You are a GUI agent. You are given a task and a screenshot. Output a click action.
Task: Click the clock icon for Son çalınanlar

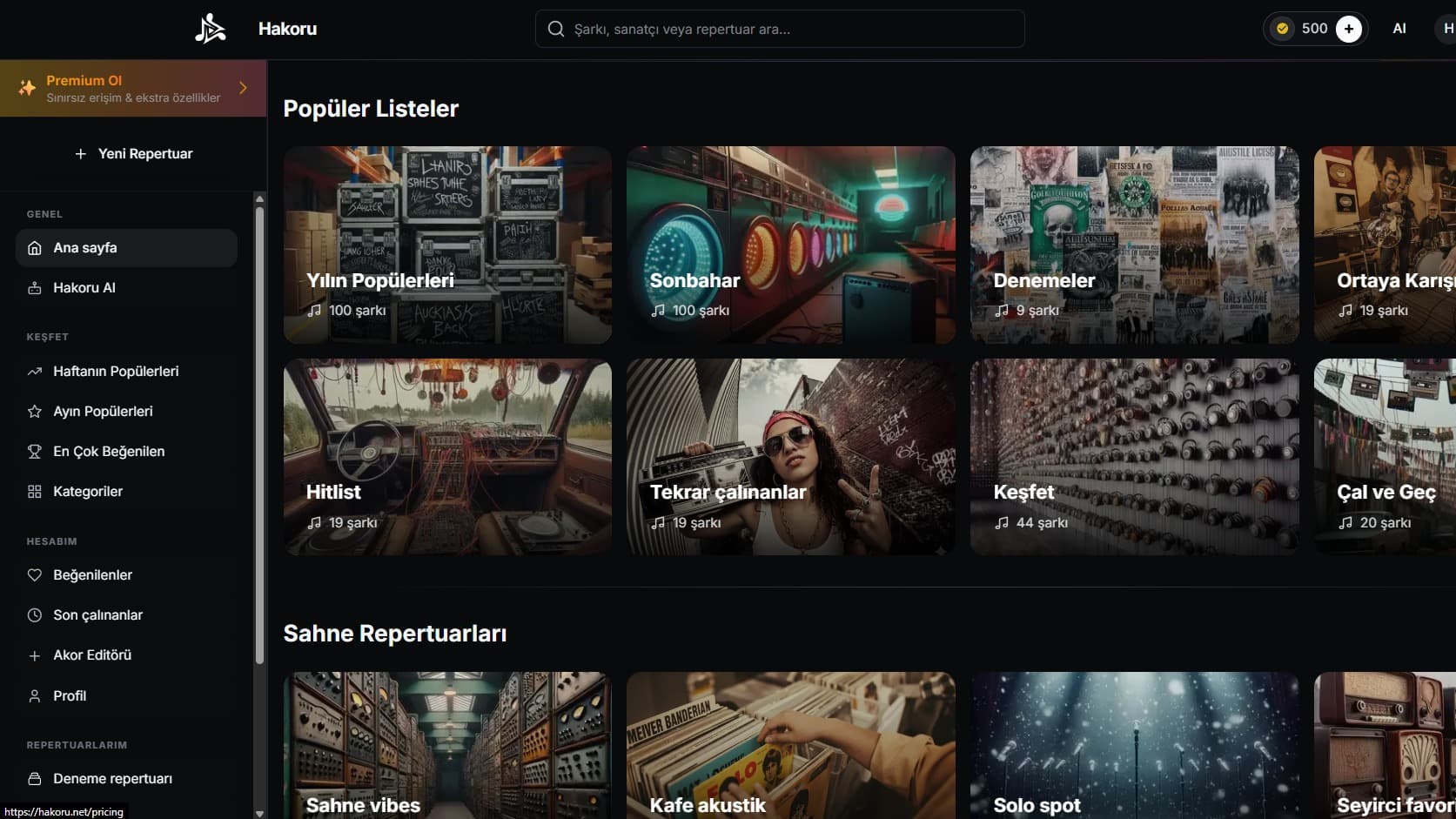click(35, 615)
